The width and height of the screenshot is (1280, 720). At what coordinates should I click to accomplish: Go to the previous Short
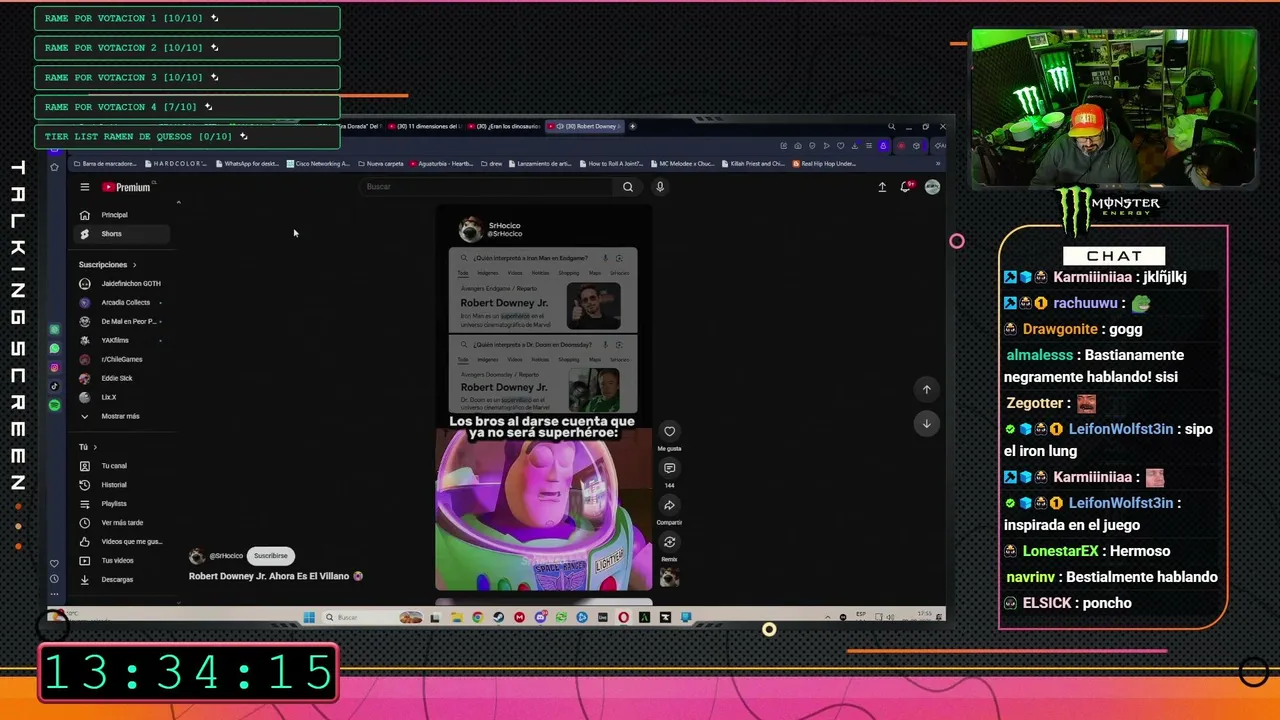tap(927, 389)
